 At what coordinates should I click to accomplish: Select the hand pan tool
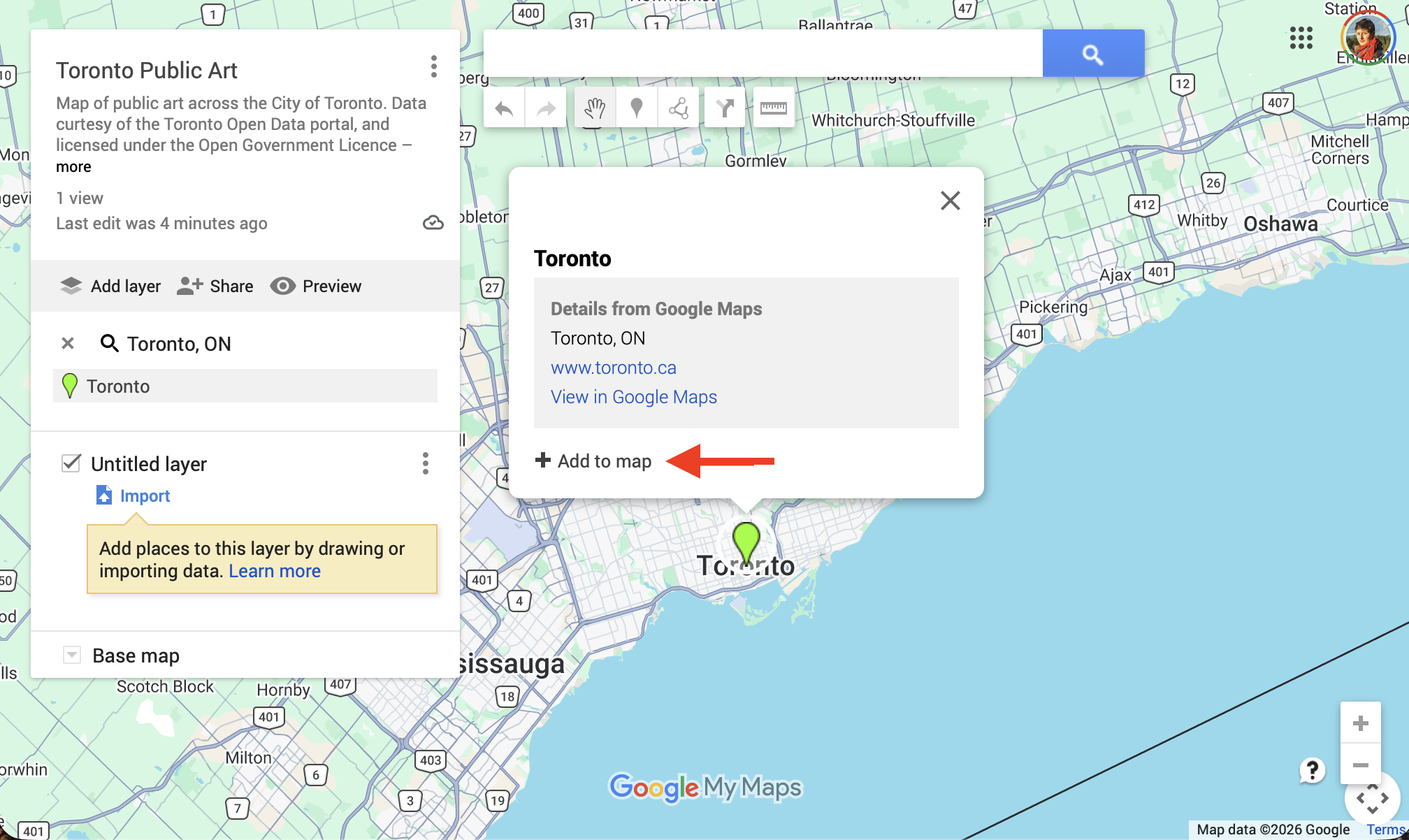[595, 108]
